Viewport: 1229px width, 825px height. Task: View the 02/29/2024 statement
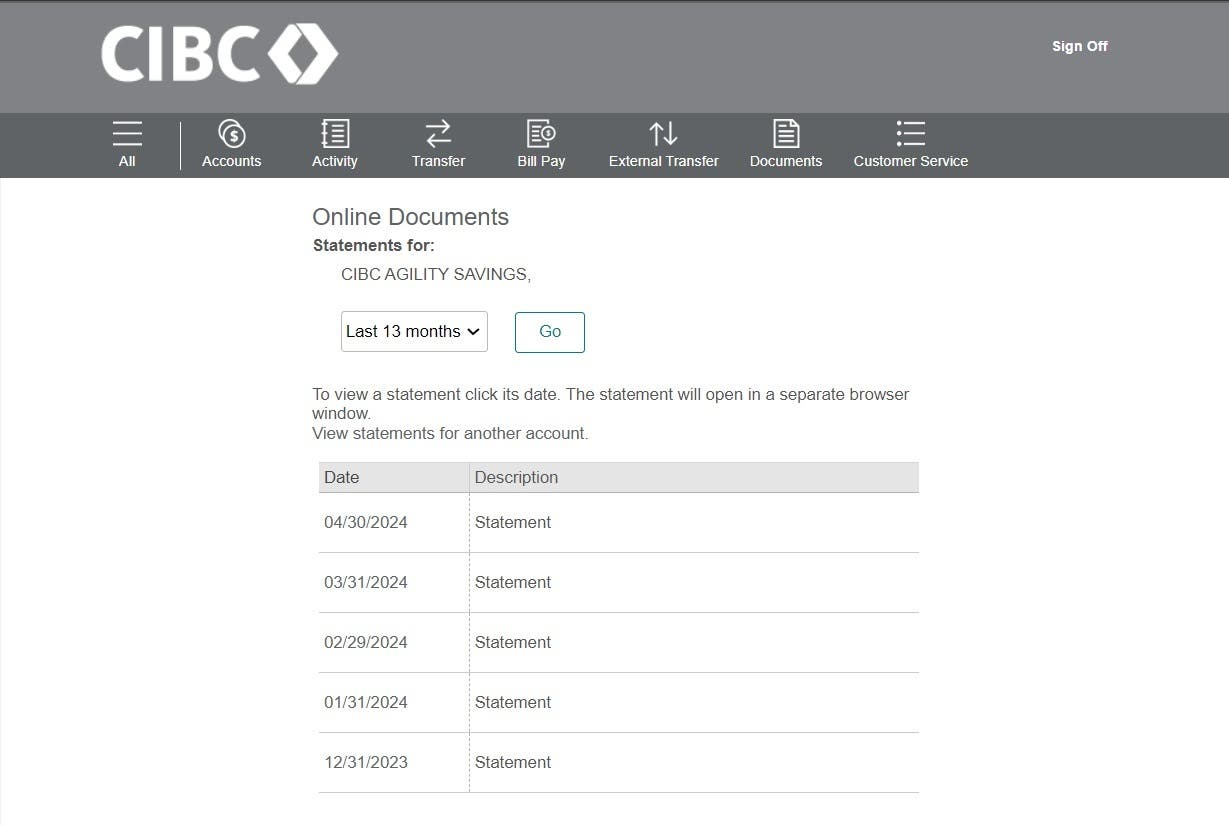pos(366,643)
